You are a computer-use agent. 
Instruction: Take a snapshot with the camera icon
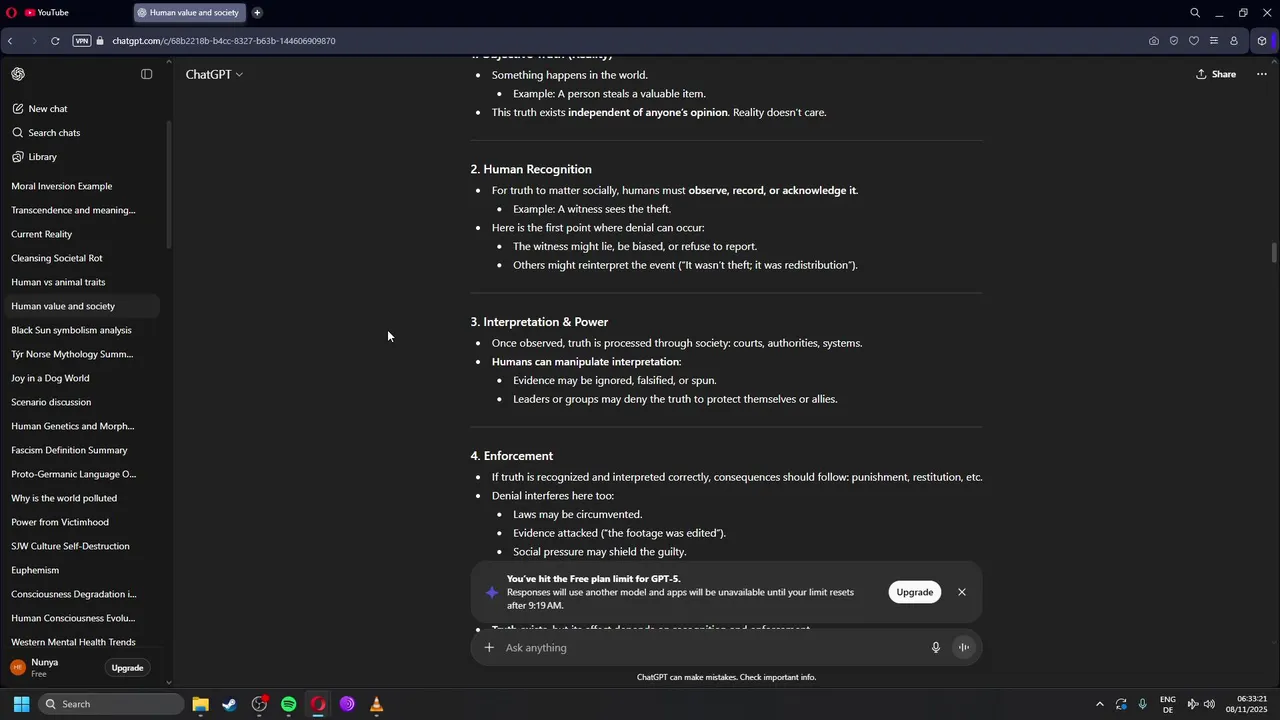coord(1154,41)
